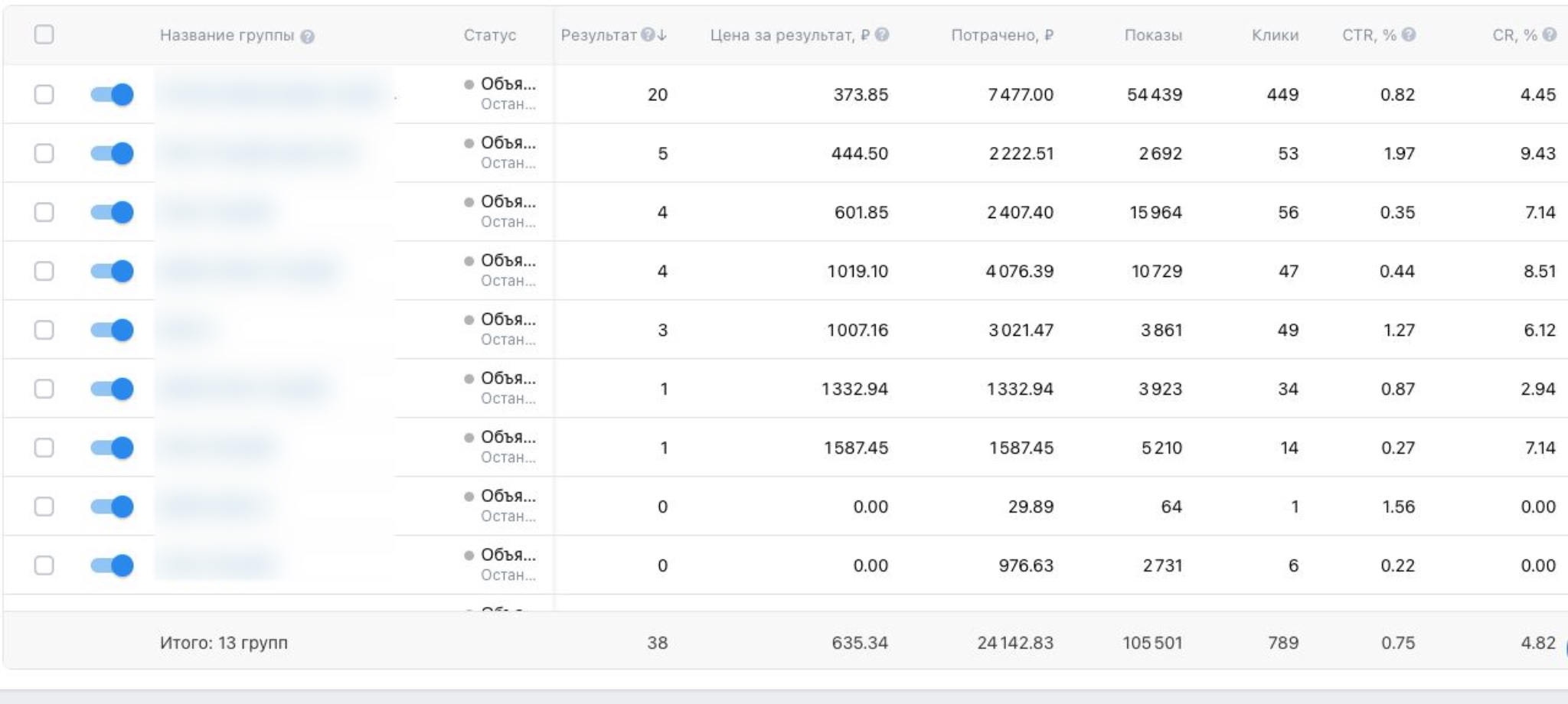This screenshot has height=704, width=1568.
Task: Sort the table by Потрачено, ₽ column header
Action: (1001, 35)
